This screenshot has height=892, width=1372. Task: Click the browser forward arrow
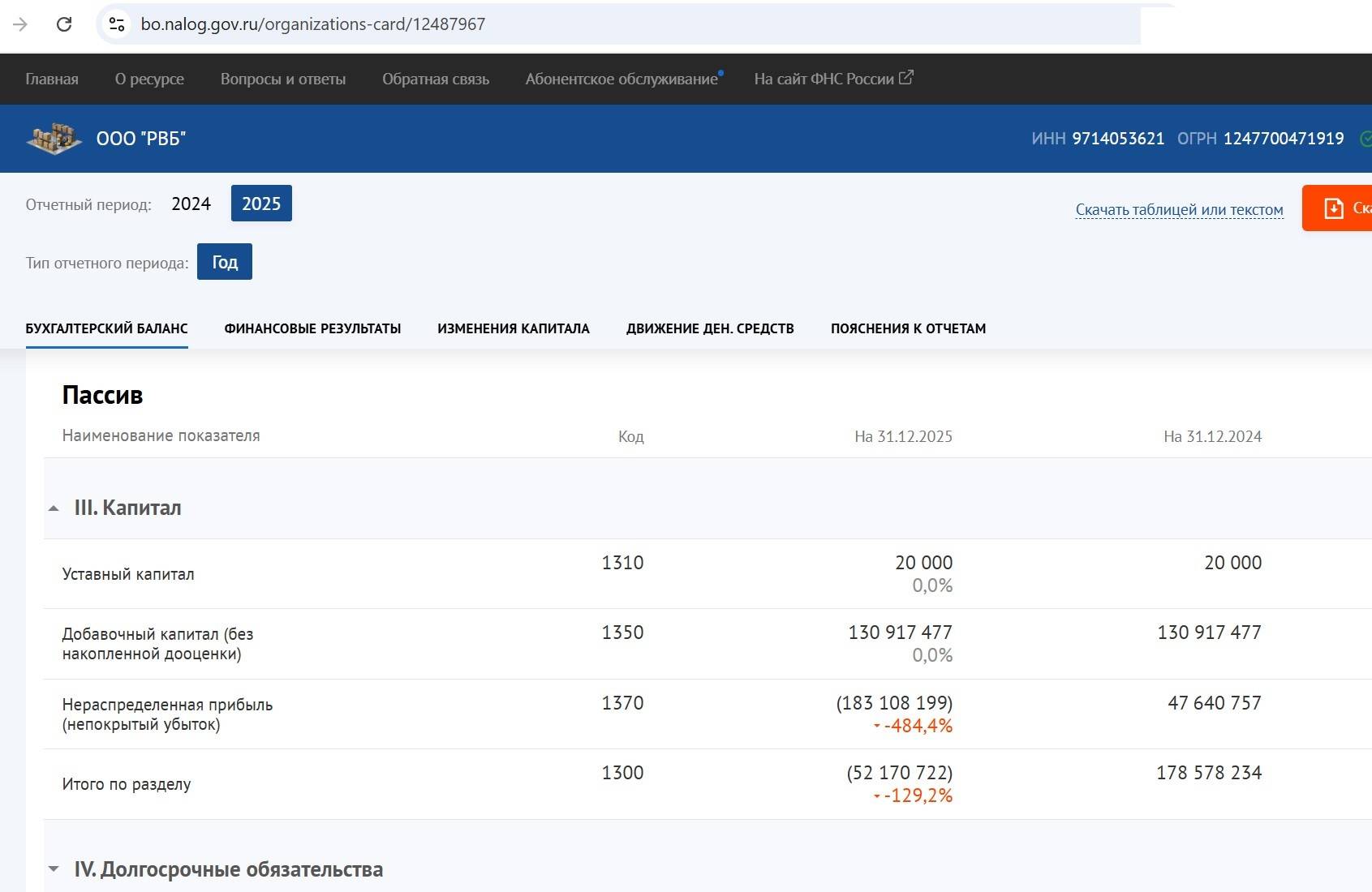point(20,24)
